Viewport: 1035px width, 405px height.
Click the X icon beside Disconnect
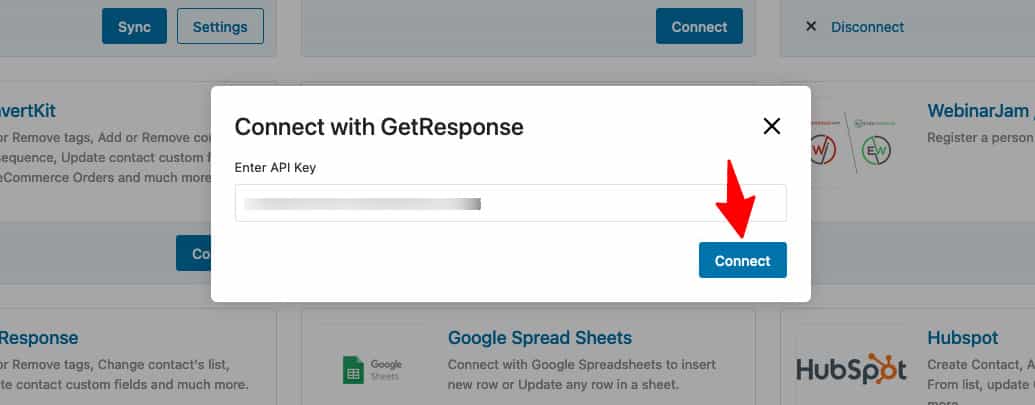coord(811,26)
